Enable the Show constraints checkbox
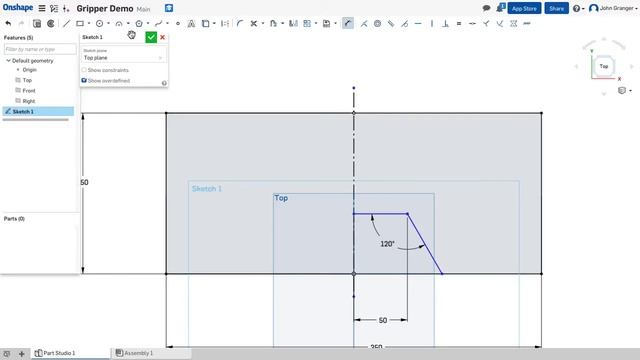This screenshot has height=360, width=640. click(84, 70)
